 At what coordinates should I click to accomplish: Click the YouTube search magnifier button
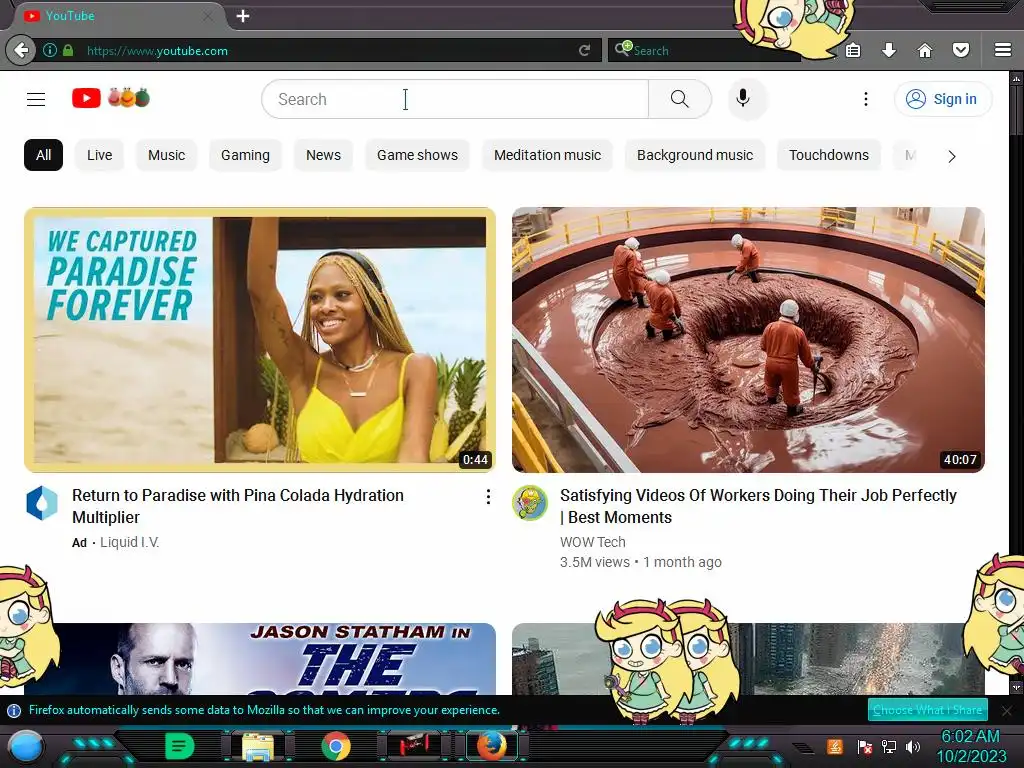coord(679,99)
